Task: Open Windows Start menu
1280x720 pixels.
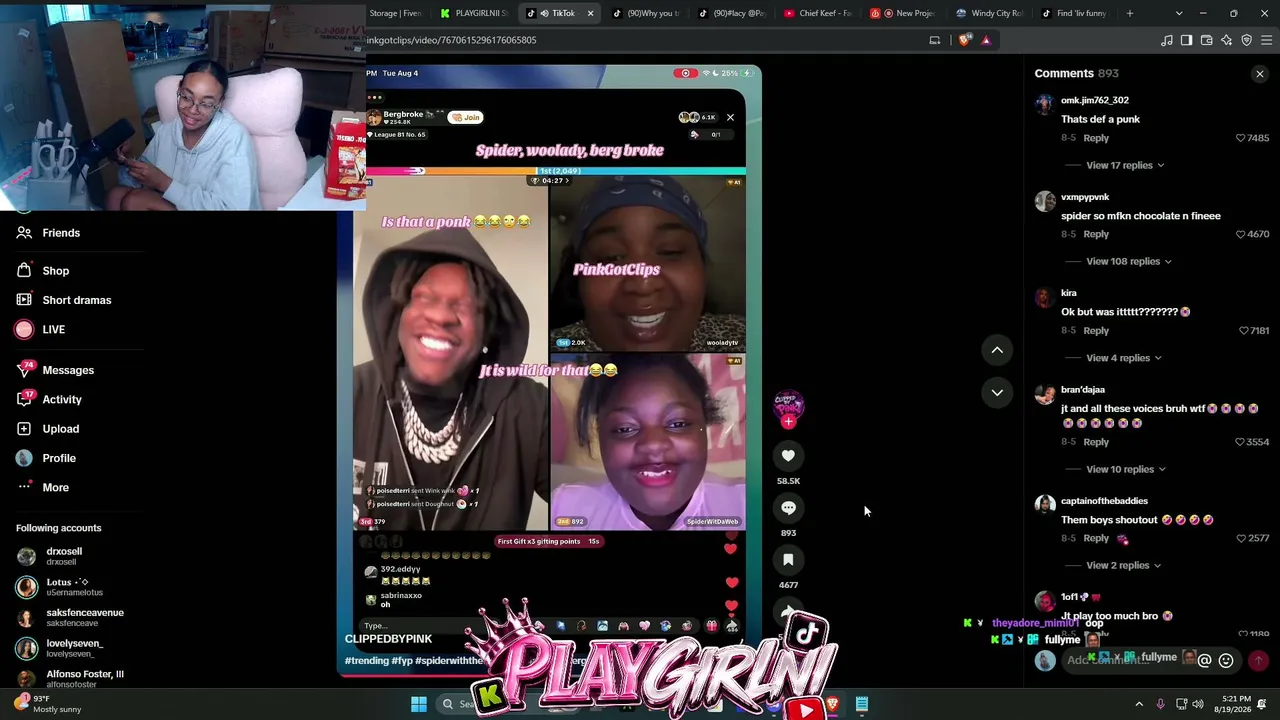Action: point(419,704)
